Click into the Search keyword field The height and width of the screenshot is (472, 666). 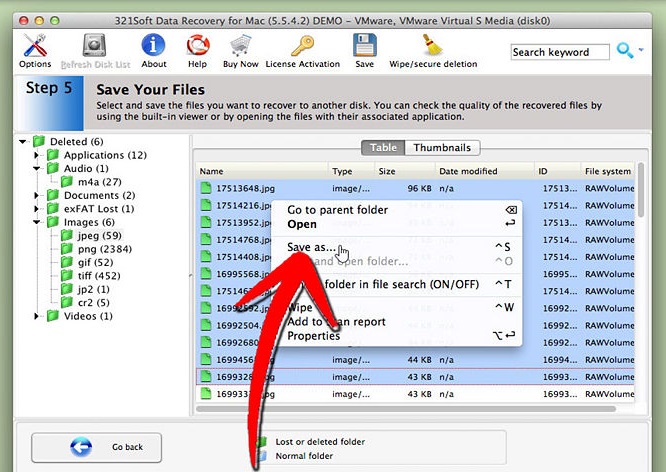(x=560, y=52)
